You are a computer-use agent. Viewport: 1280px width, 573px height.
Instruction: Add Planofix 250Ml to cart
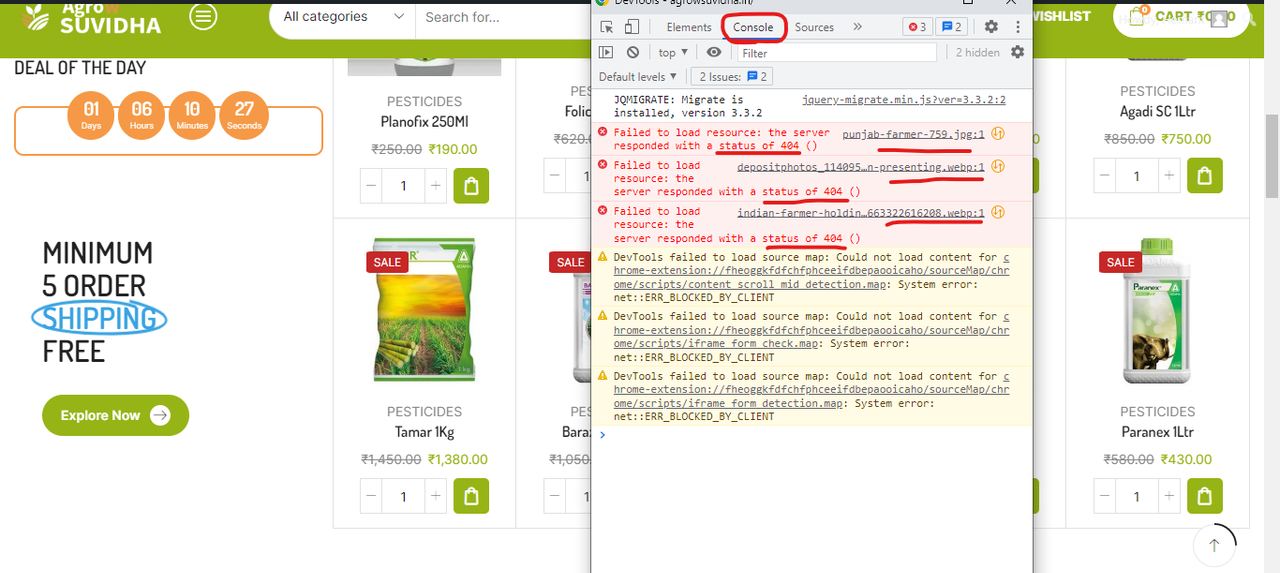click(x=471, y=186)
